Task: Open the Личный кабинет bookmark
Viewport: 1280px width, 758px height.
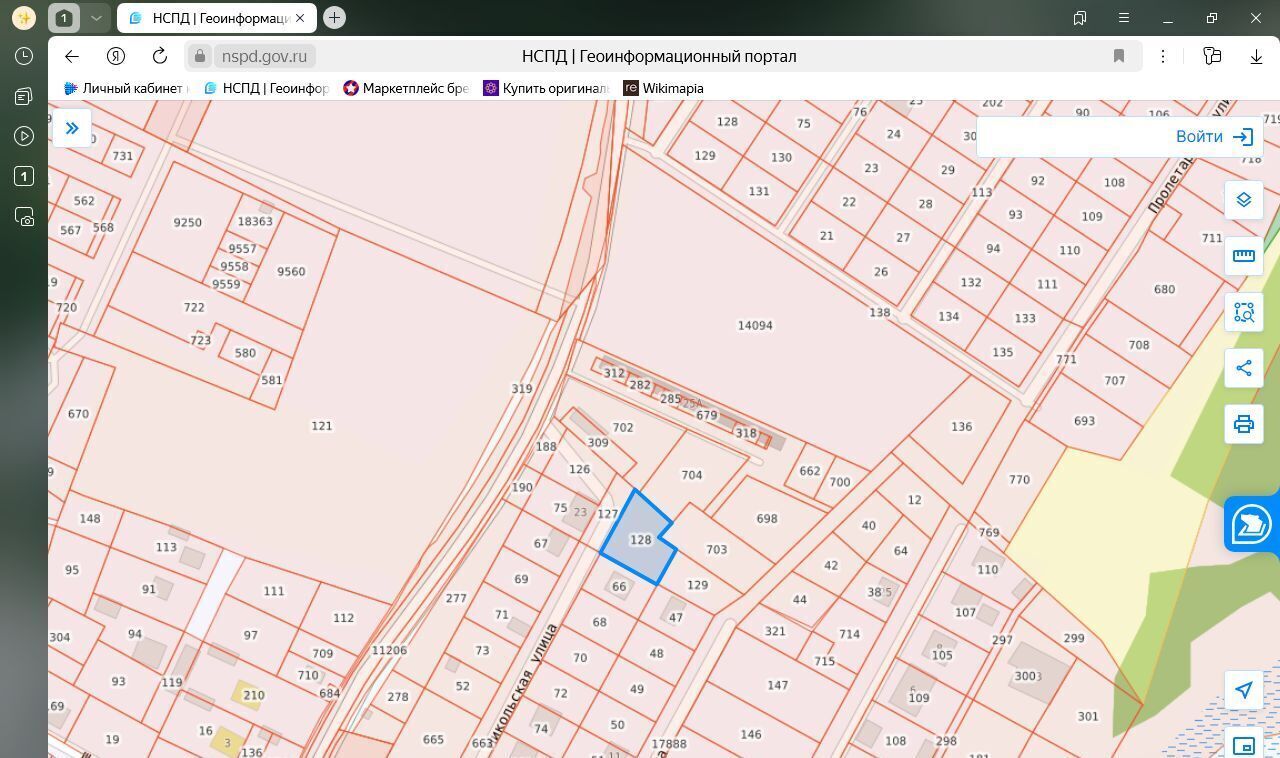Action: click(x=126, y=88)
